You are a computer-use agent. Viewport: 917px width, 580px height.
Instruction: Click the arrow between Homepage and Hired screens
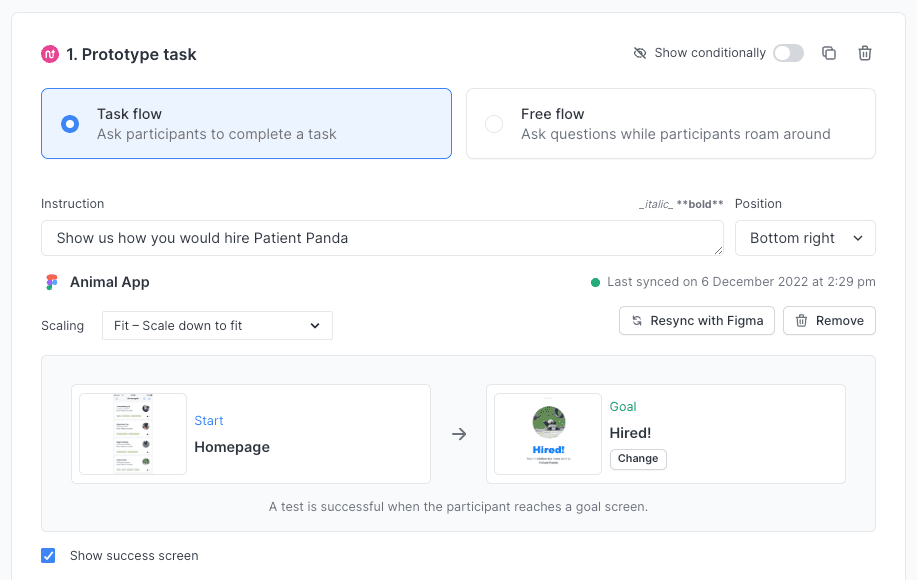pos(459,434)
